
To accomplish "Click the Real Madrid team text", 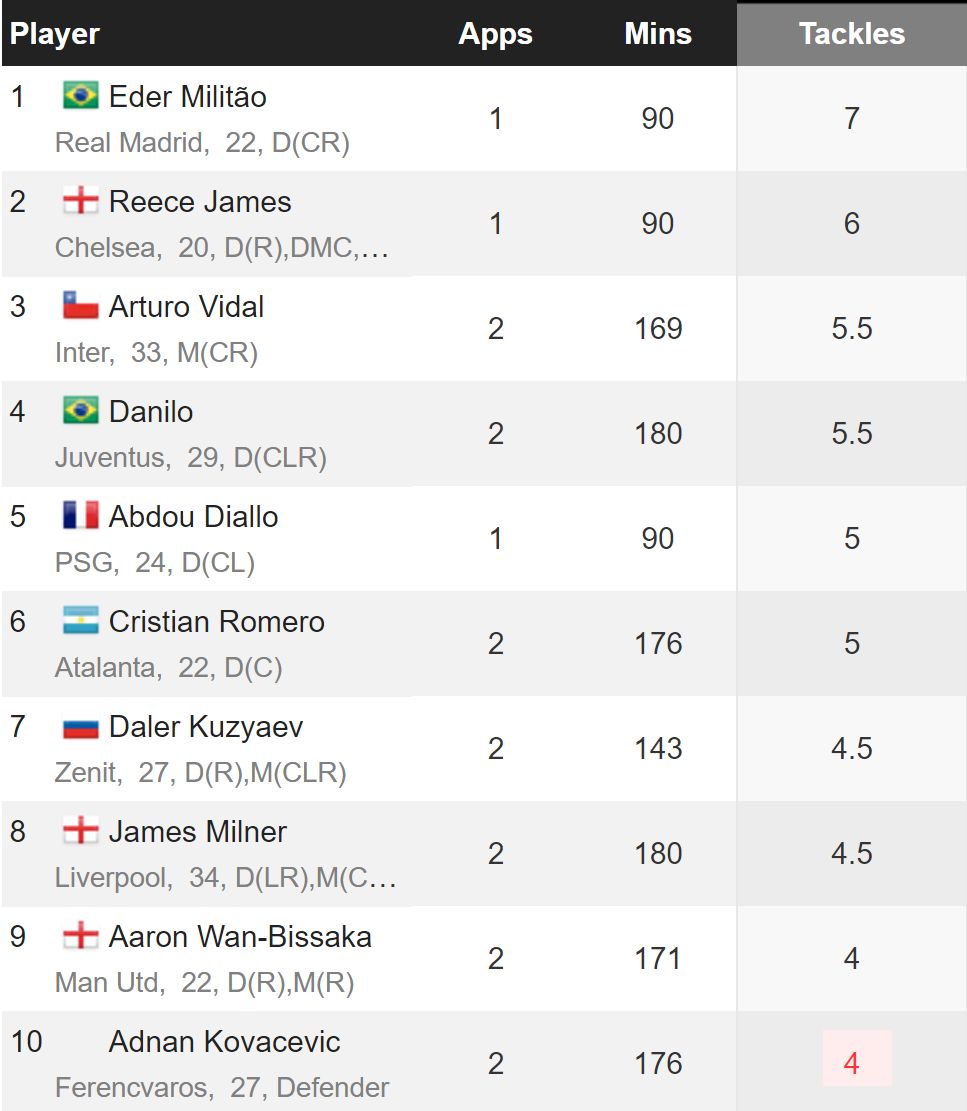I will [129, 142].
